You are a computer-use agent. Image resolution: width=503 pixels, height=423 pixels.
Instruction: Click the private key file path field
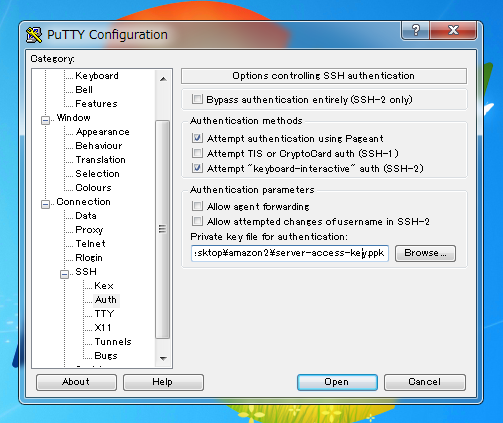click(x=290, y=253)
